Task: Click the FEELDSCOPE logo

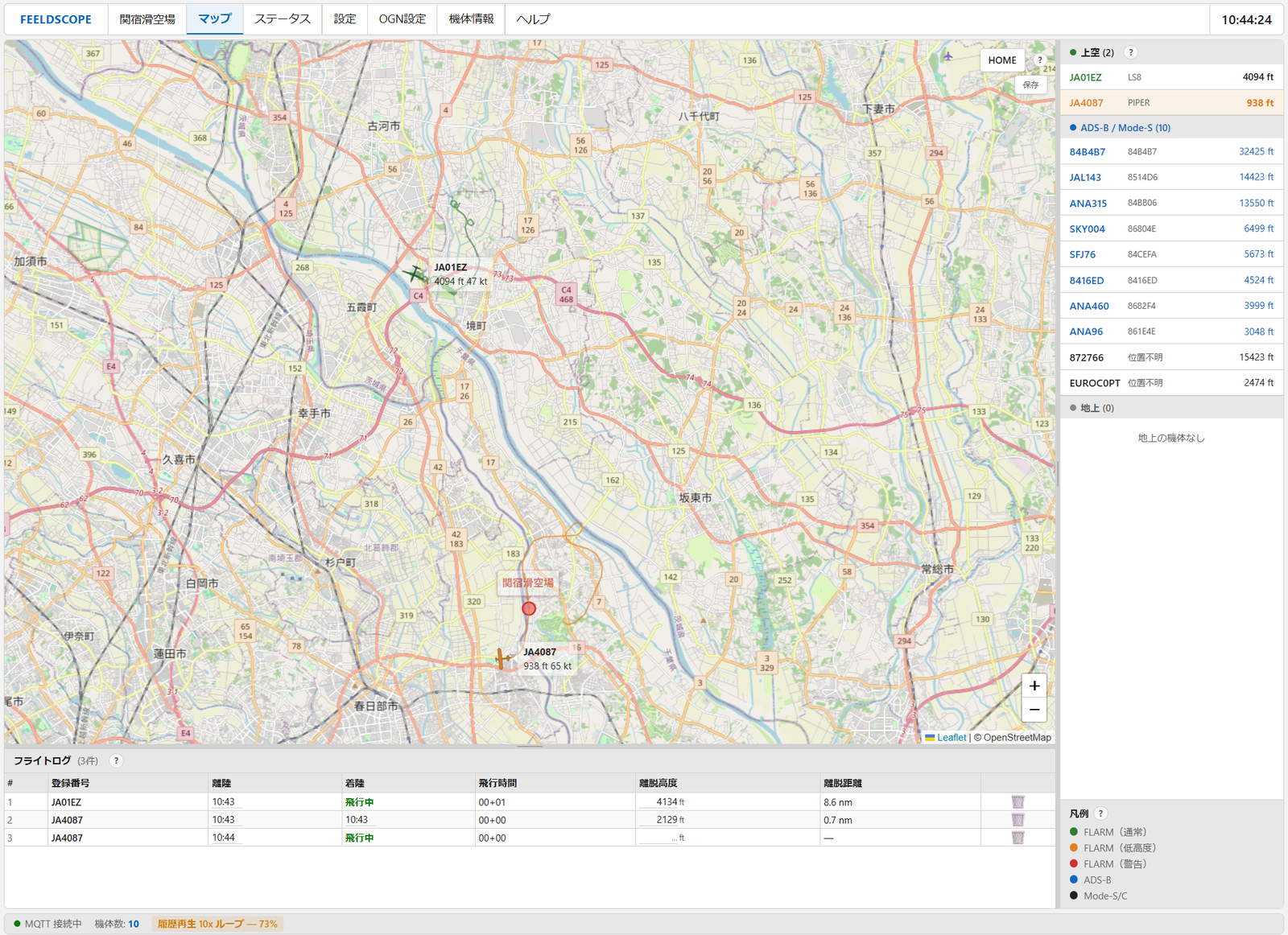Action: [56, 19]
